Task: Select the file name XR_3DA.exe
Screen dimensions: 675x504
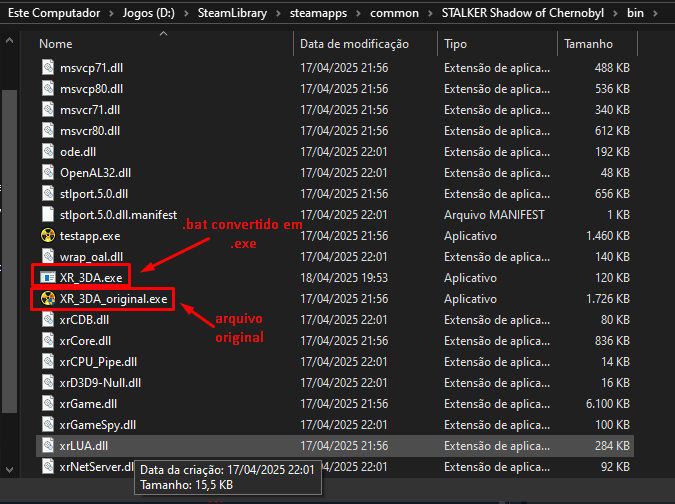Action: [91, 278]
